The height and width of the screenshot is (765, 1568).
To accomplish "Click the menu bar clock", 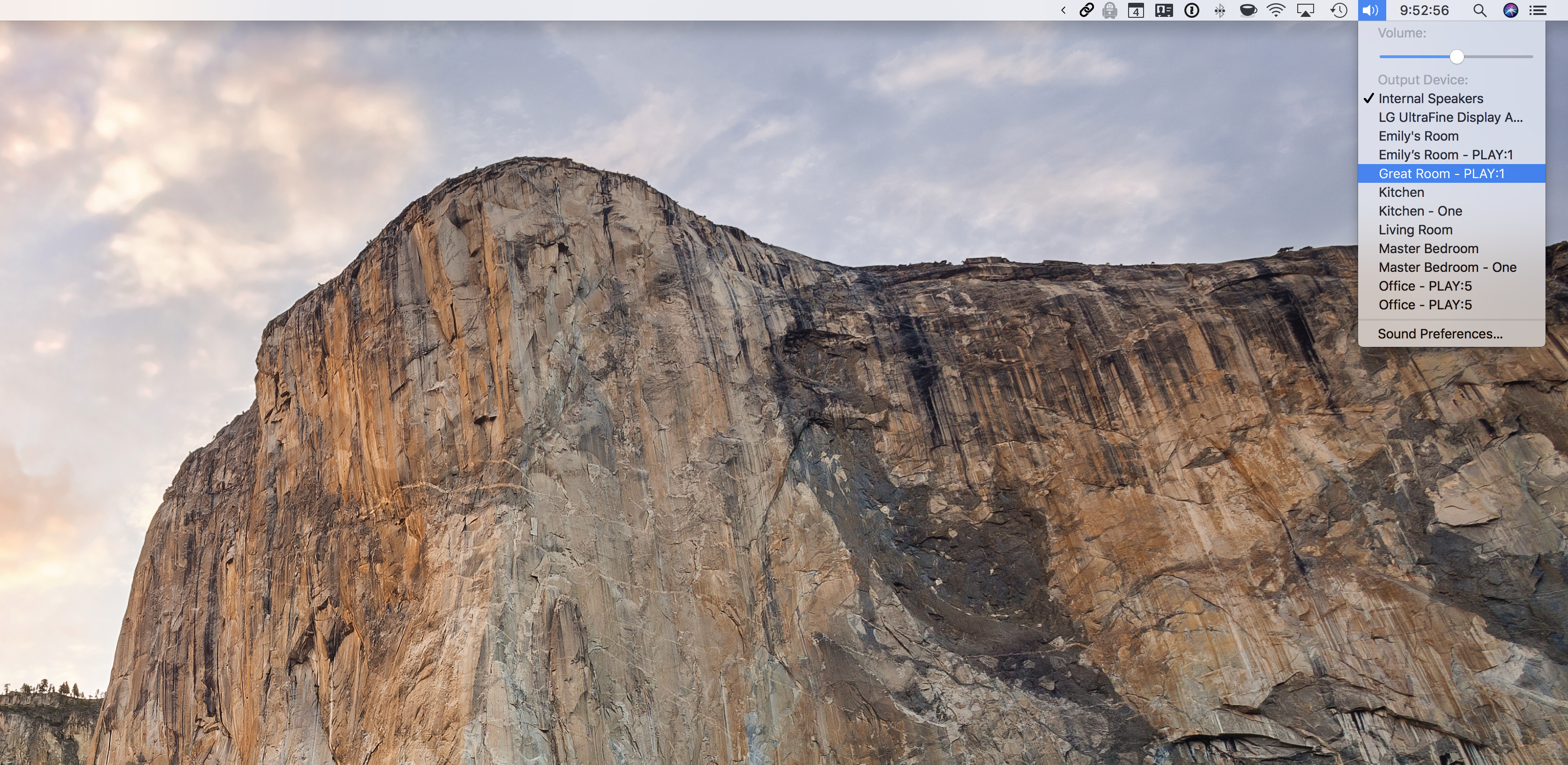I will point(1424,10).
